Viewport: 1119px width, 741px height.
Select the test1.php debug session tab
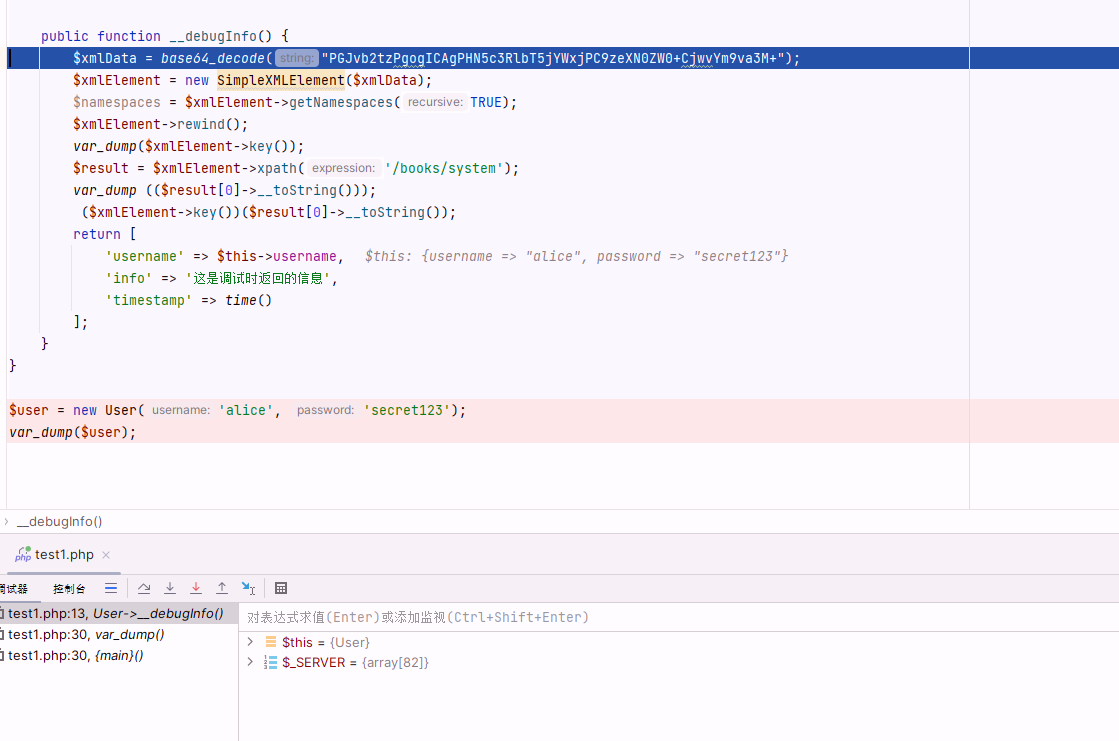[64, 555]
